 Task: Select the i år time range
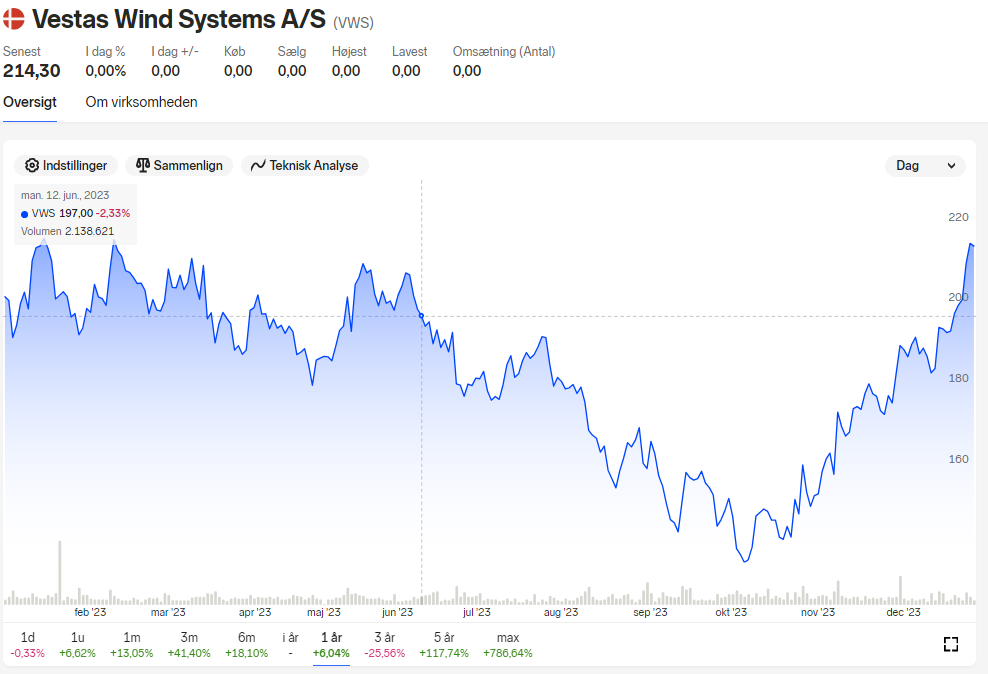pyautogui.click(x=290, y=644)
